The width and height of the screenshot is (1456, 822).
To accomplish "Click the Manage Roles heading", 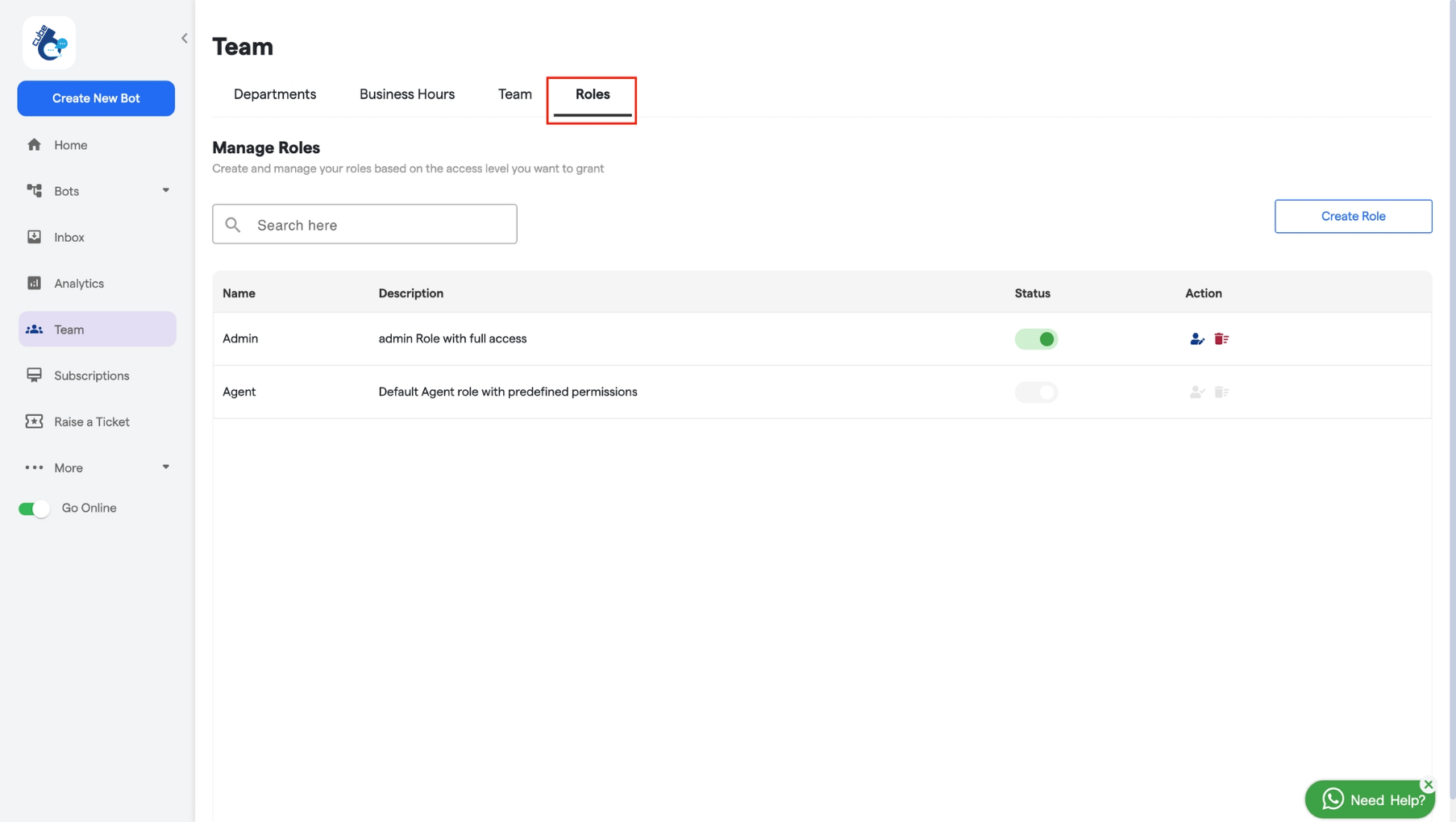I will click(266, 147).
